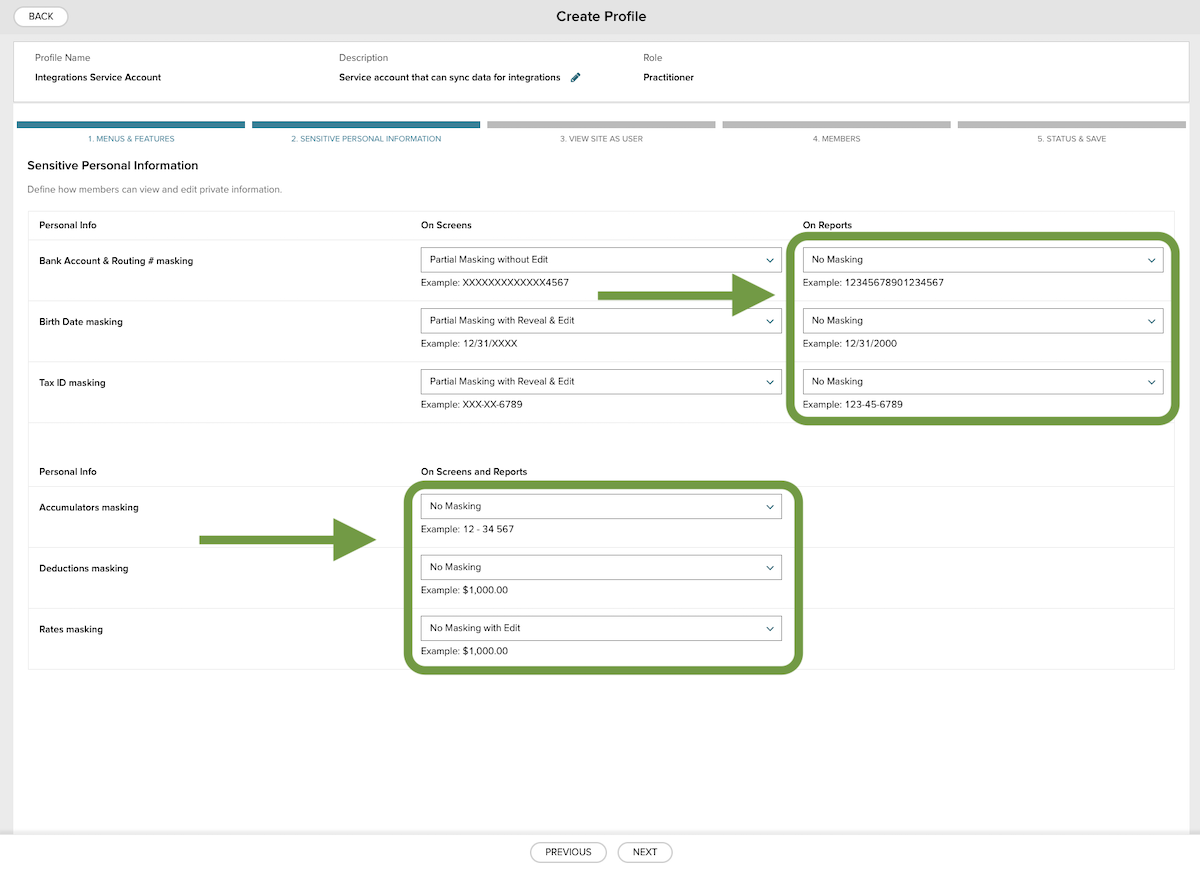Open the Deductions masking dropdown
The width and height of the screenshot is (1200, 870).
tap(600, 568)
